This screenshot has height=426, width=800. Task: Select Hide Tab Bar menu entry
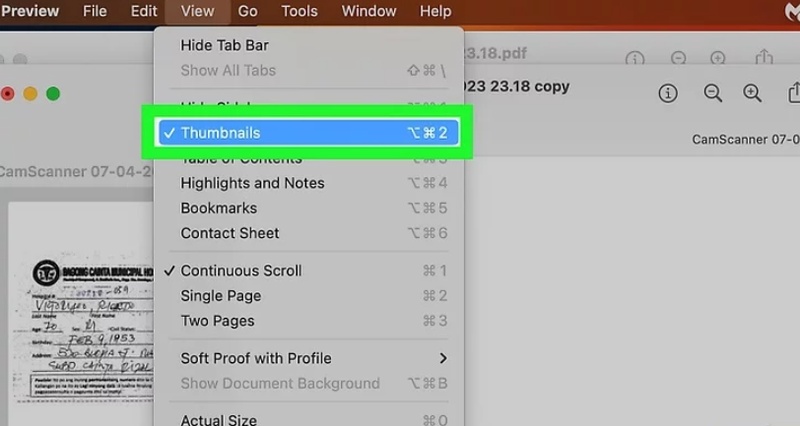pos(224,45)
